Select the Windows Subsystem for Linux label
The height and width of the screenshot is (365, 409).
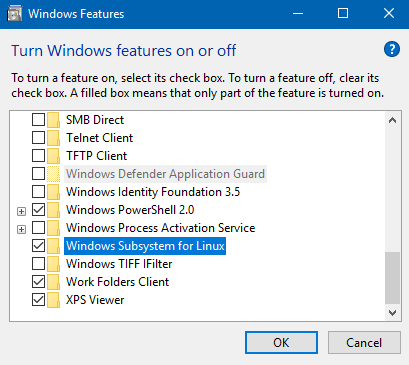tap(145, 246)
